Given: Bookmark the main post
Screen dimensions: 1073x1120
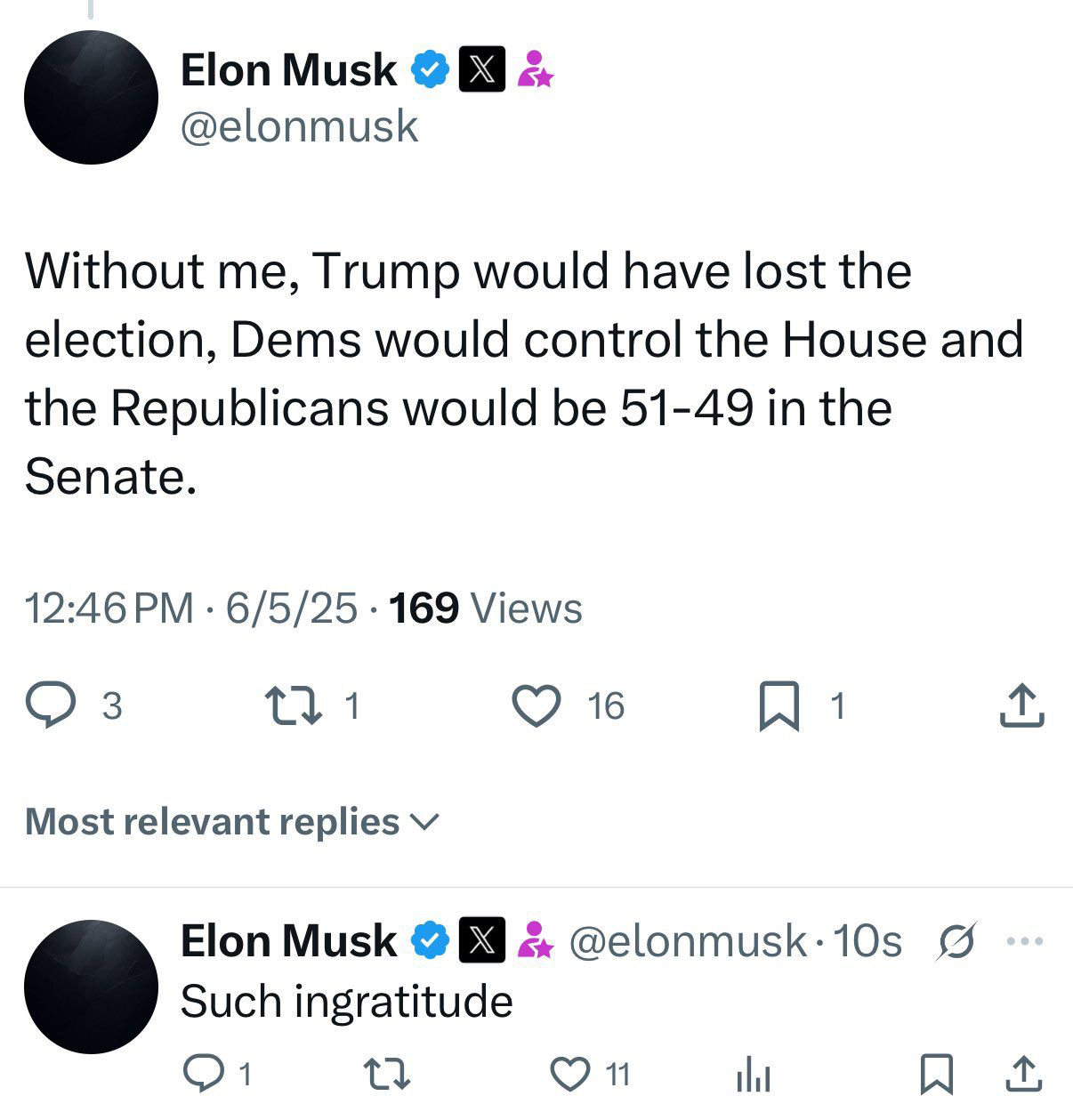Looking at the screenshot, I should (x=779, y=706).
